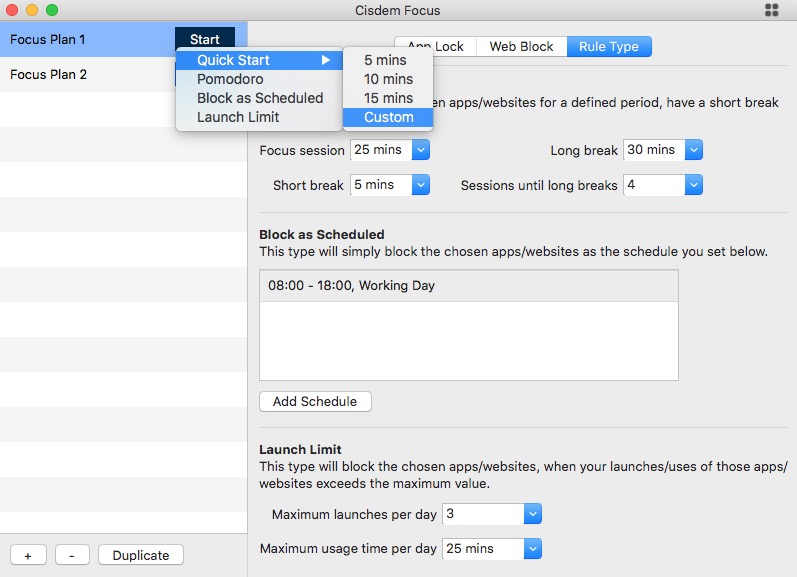The image size is (797, 577).
Task: Click the Start button for Focus Plan 1
Action: pyautogui.click(x=205, y=39)
